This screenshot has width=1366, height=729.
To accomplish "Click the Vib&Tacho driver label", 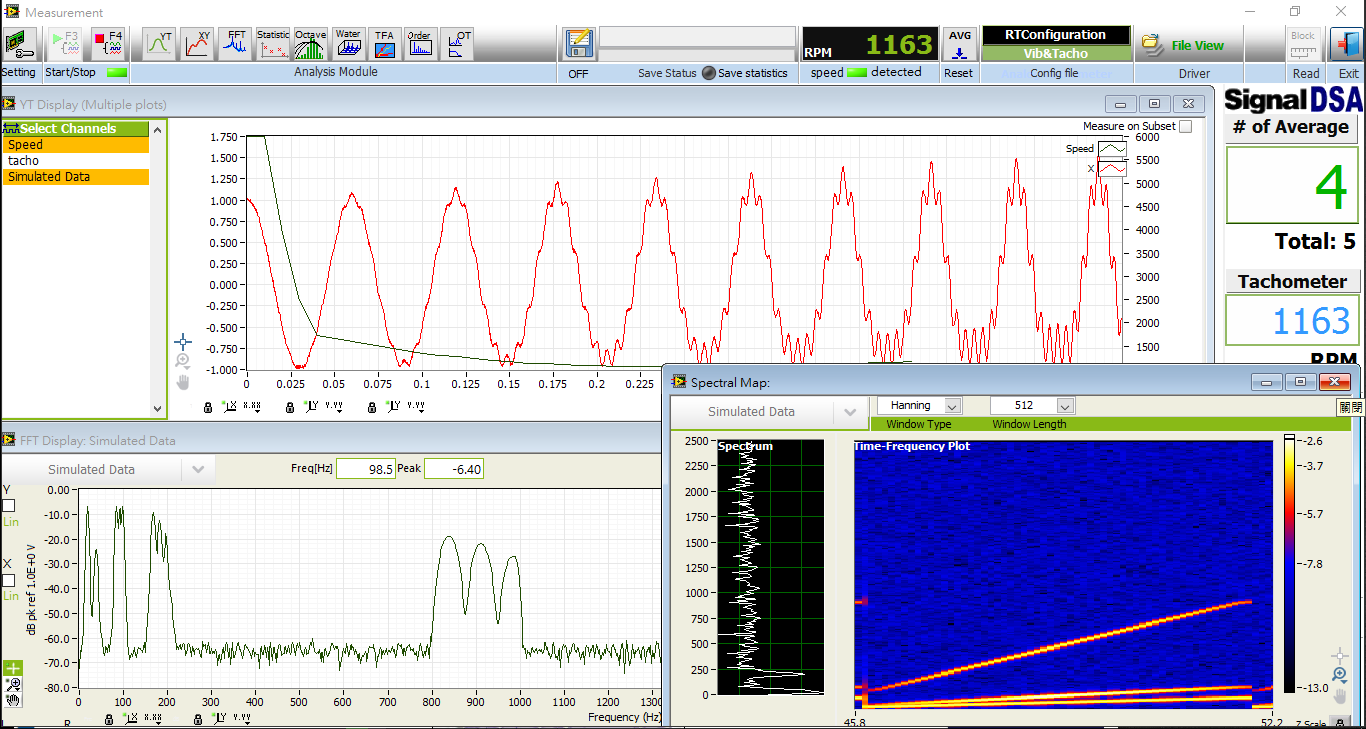I will 1055,54.
